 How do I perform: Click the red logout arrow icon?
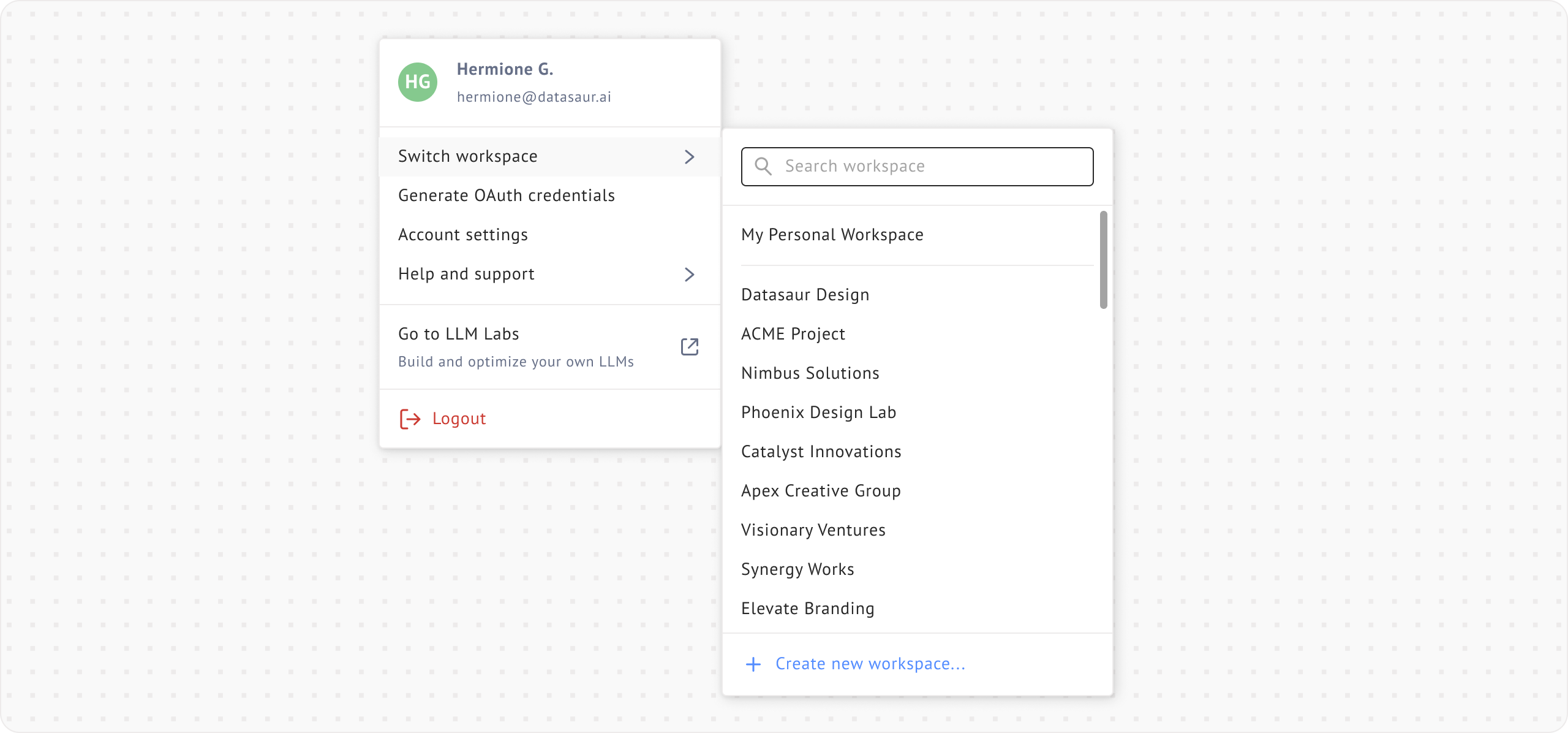pyautogui.click(x=410, y=419)
